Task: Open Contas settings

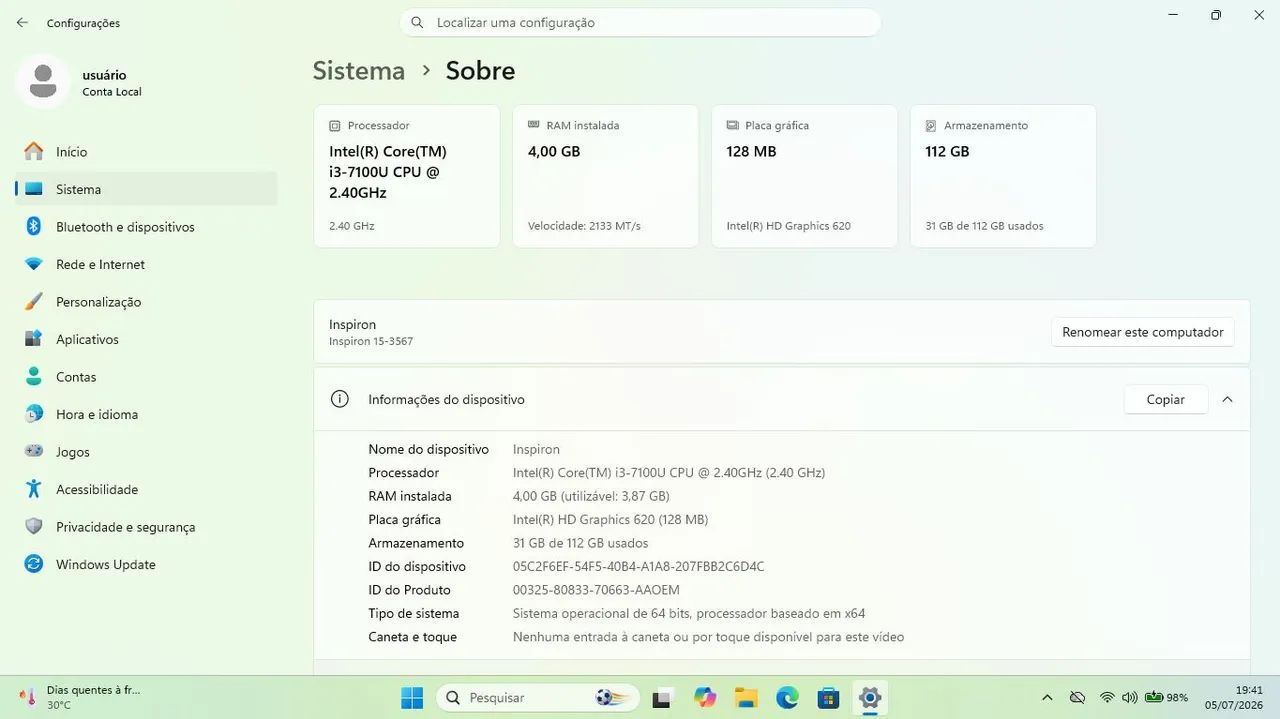Action: click(x=146, y=377)
